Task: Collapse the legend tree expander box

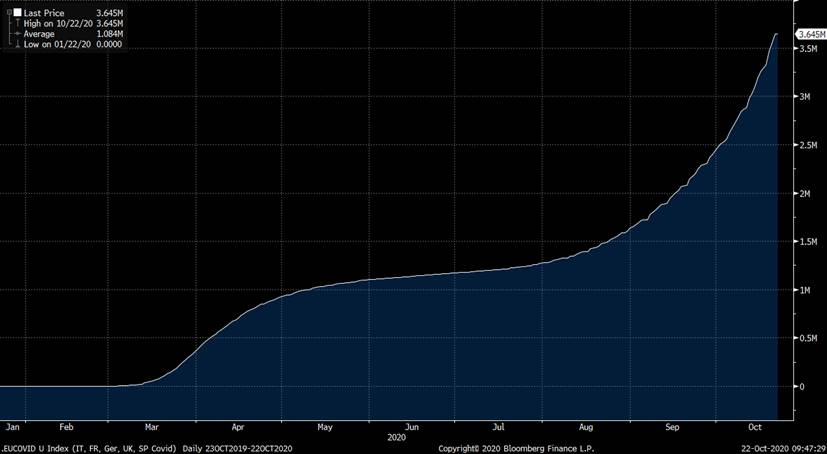Action: [8, 13]
